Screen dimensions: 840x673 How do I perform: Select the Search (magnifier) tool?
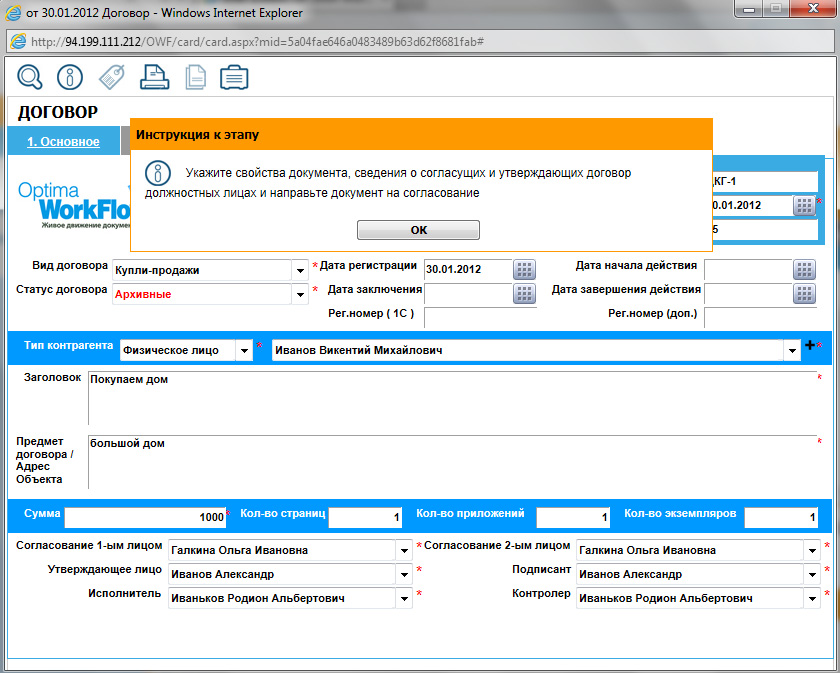point(30,76)
